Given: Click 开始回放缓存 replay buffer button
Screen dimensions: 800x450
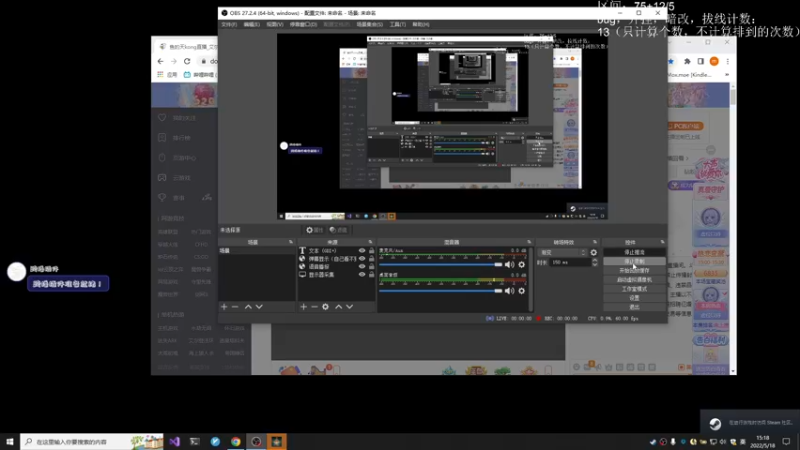Looking at the screenshot, I should (x=634, y=270).
